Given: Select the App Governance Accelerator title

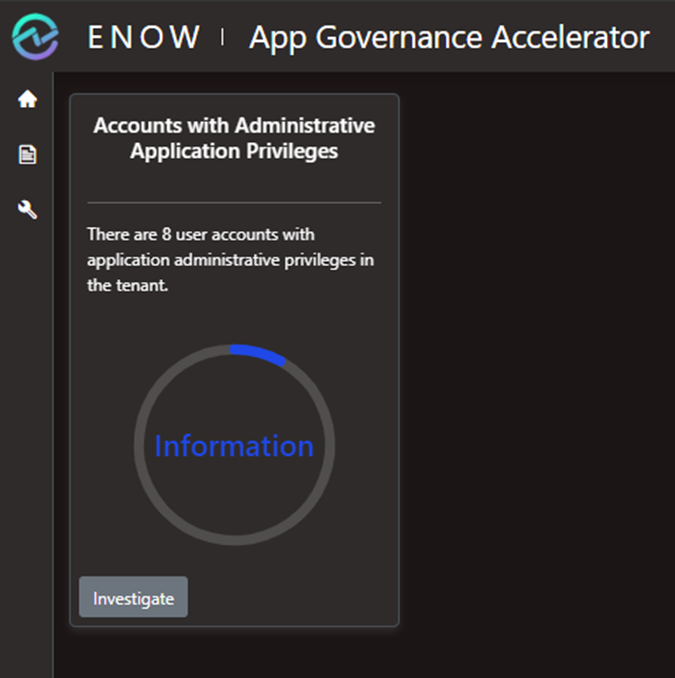Looking at the screenshot, I should (x=449, y=37).
